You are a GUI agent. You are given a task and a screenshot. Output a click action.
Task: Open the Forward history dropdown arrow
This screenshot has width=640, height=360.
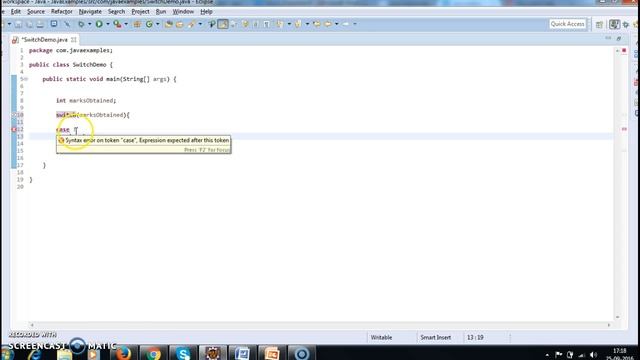[354, 24]
